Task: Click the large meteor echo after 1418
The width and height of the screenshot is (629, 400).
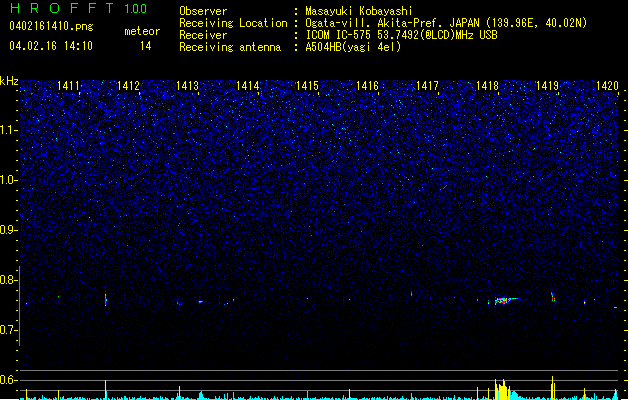Action: [506, 300]
